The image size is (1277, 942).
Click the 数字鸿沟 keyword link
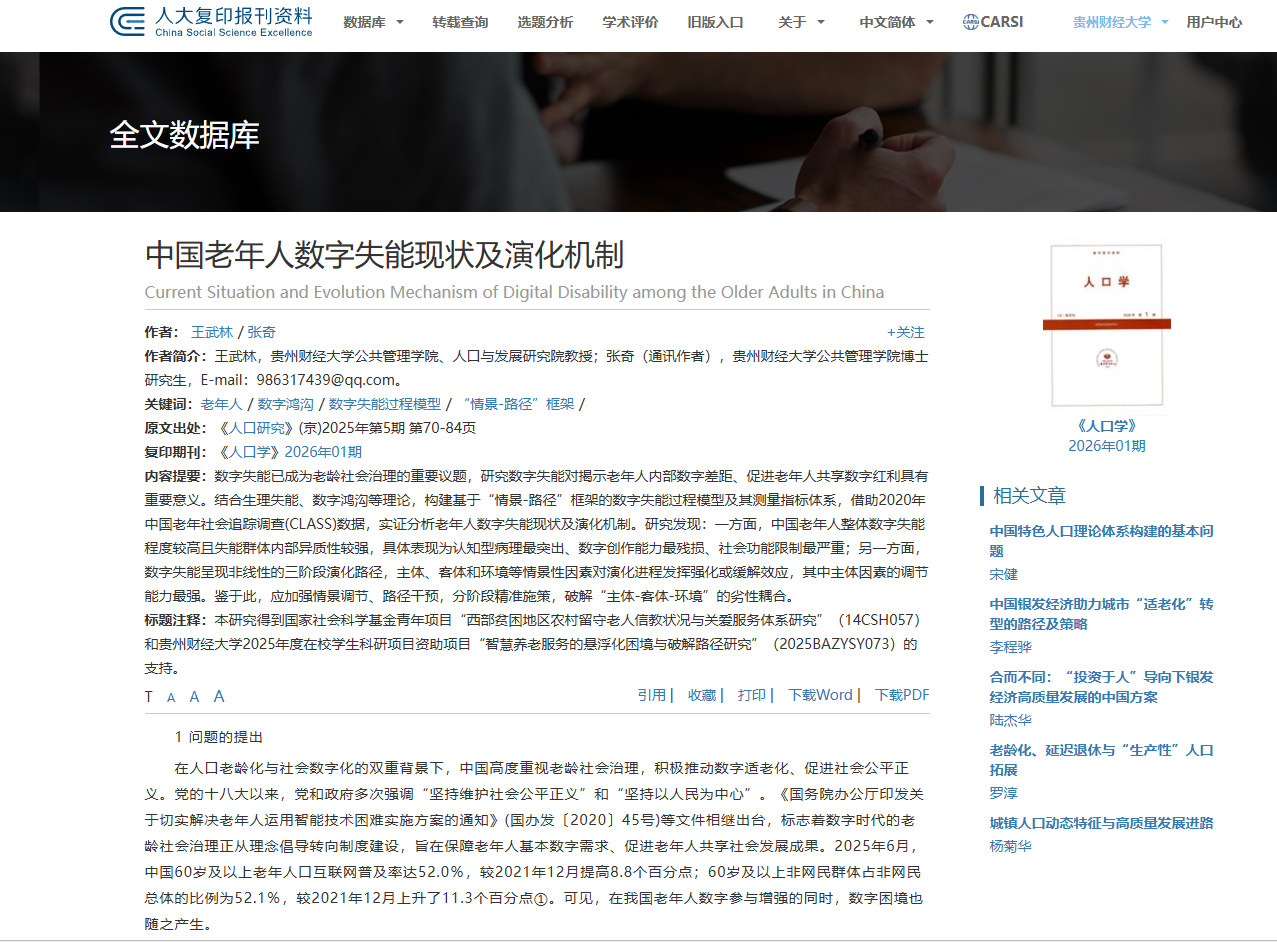[x=285, y=404]
